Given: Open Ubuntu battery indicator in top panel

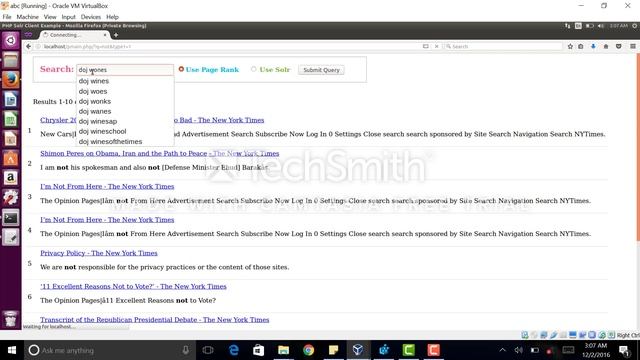Looking at the screenshot, I should (x=589, y=26).
